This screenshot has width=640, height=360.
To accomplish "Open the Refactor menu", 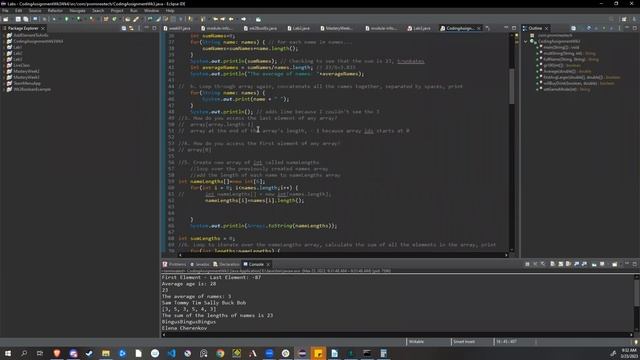I will 56,11.
